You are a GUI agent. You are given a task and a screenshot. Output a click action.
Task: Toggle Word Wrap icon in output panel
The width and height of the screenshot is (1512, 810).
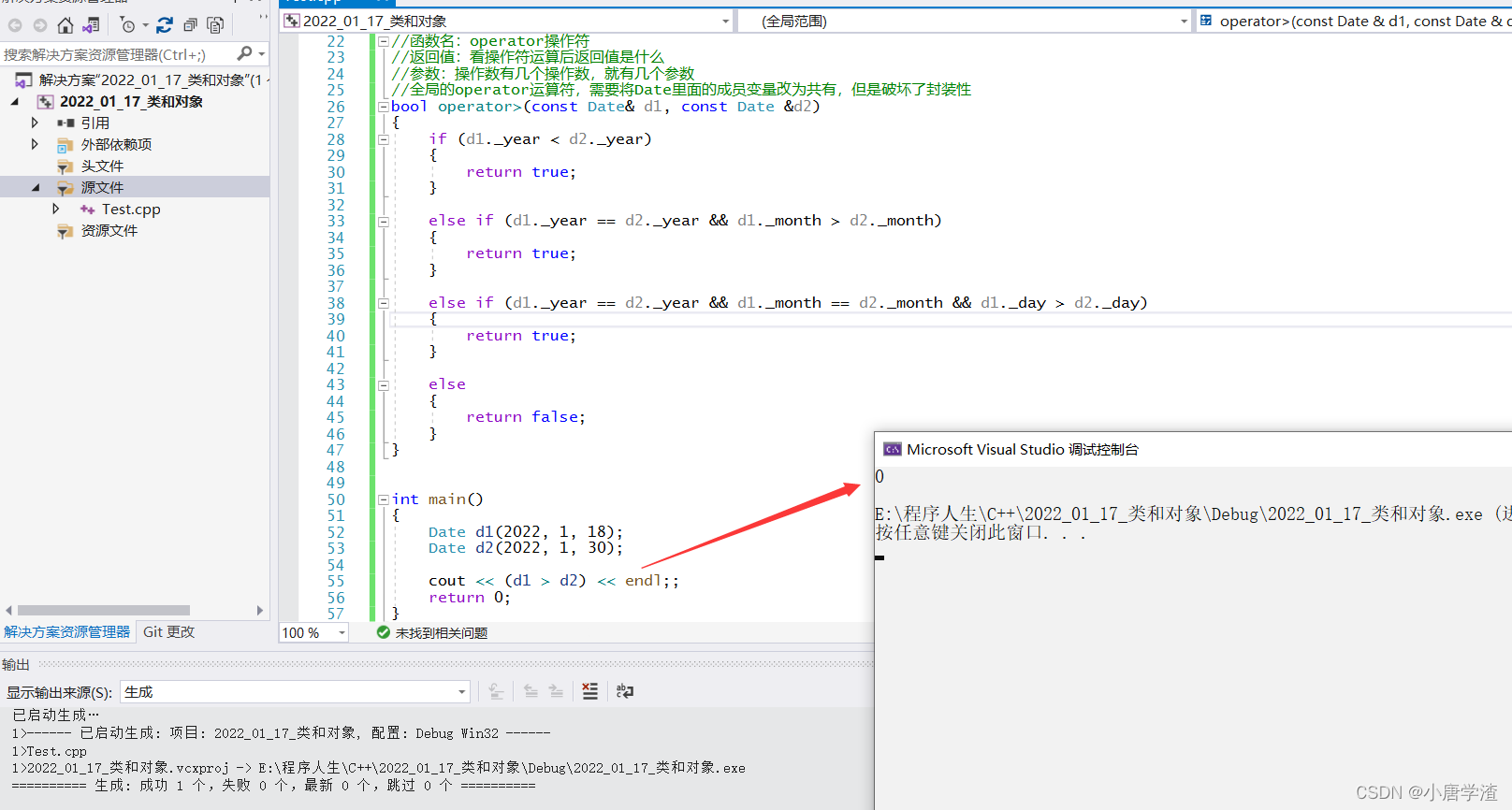coord(625,691)
